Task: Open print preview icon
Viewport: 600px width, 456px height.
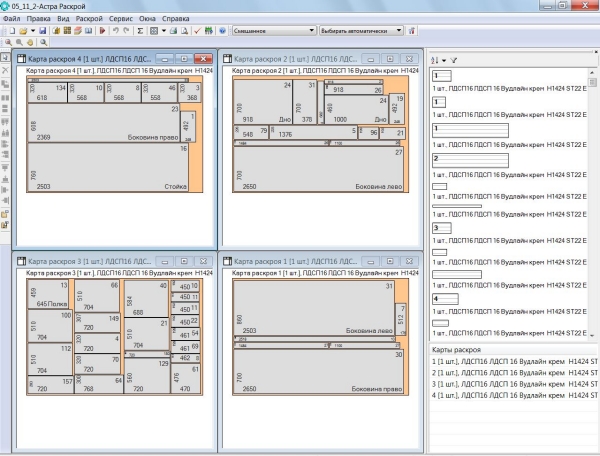Action: click(x=184, y=31)
